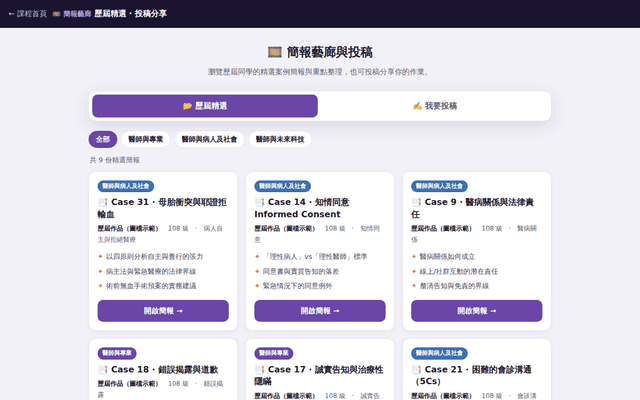The width and height of the screenshot is (640, 400).
Task: Click the small gallery icon in top breadcrumb
Action: tap(56, 14)
